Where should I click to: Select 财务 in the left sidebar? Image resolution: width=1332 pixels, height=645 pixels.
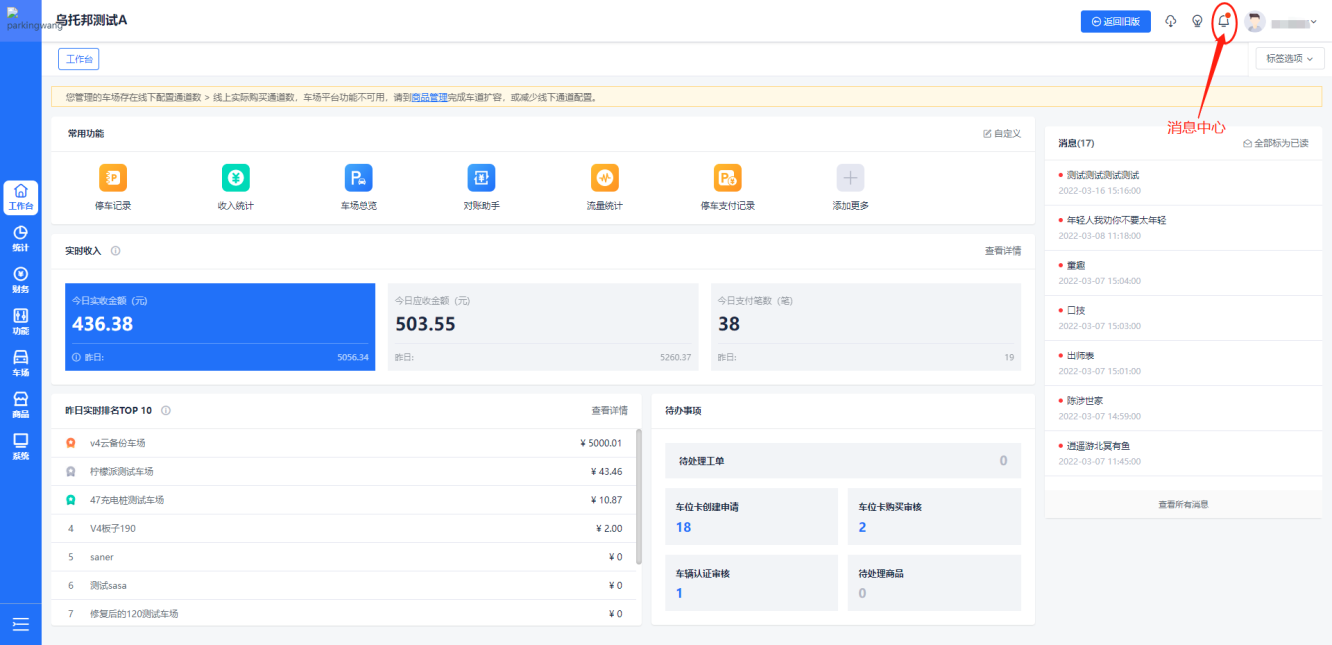pos(20,280)
